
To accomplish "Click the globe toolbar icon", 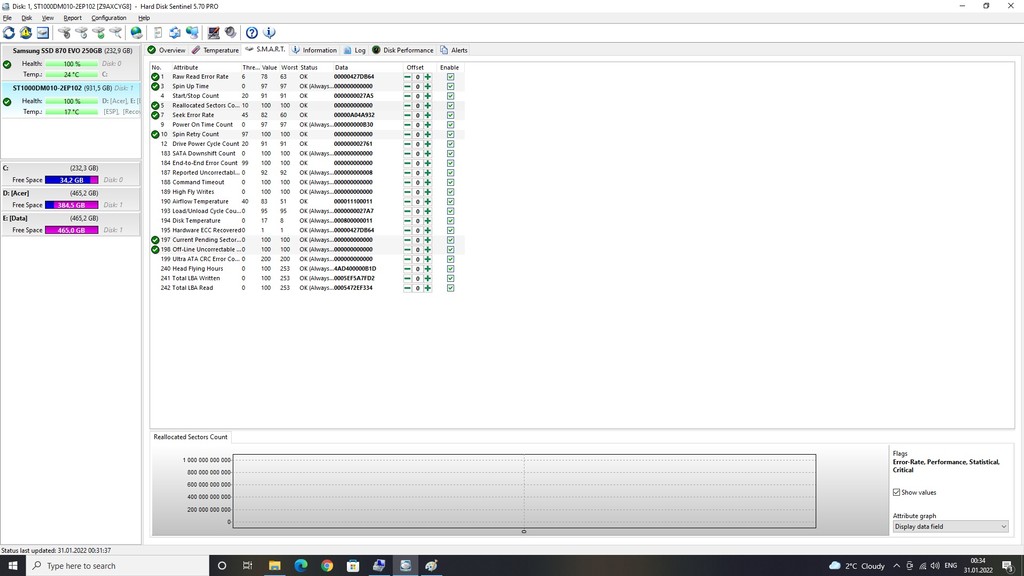I will click(136, 33).
